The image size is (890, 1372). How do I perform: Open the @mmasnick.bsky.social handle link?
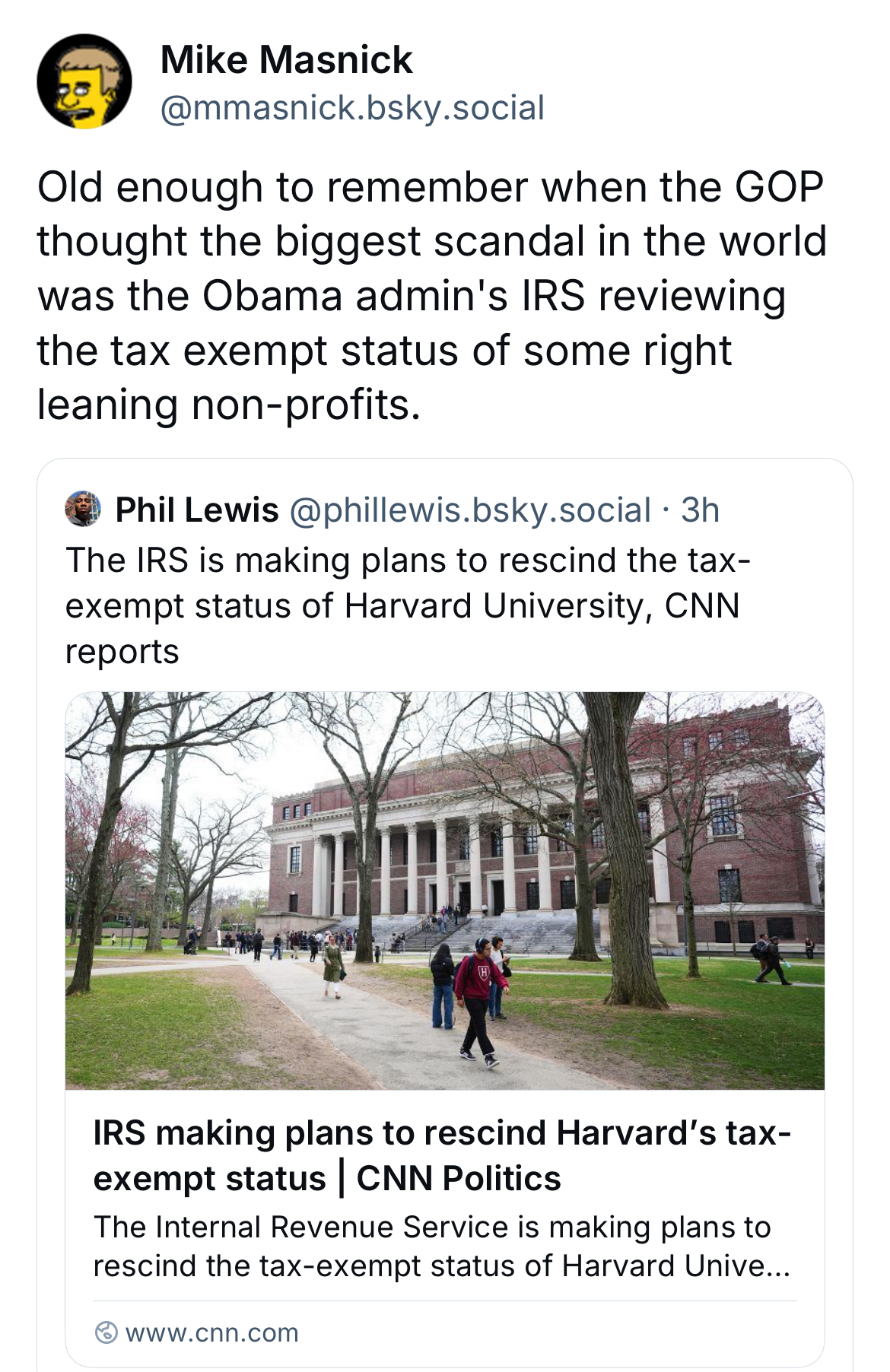[352, 108]
